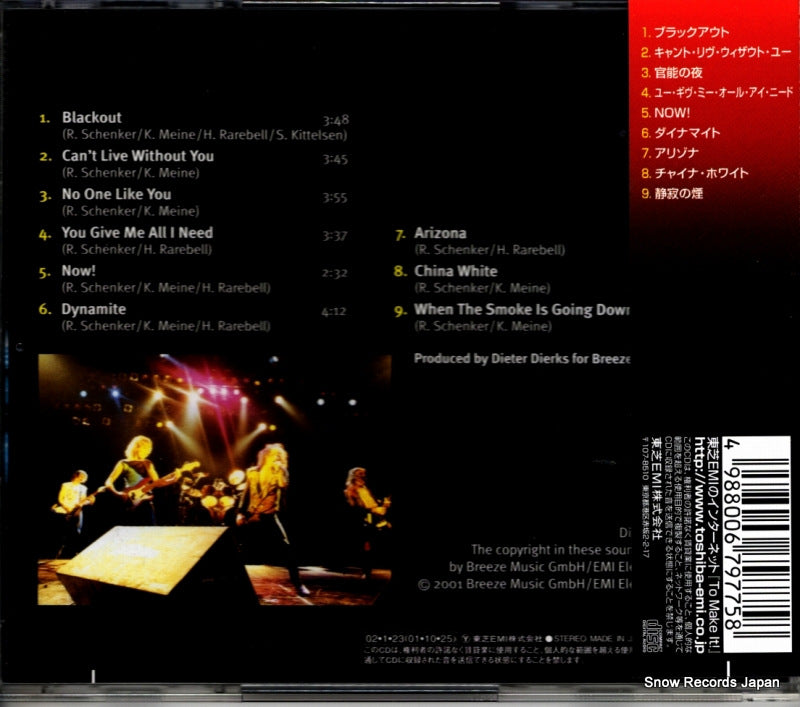Click the yellow track number '9.' in English list
The image size is (800, 707).
[x=401, y=311]
